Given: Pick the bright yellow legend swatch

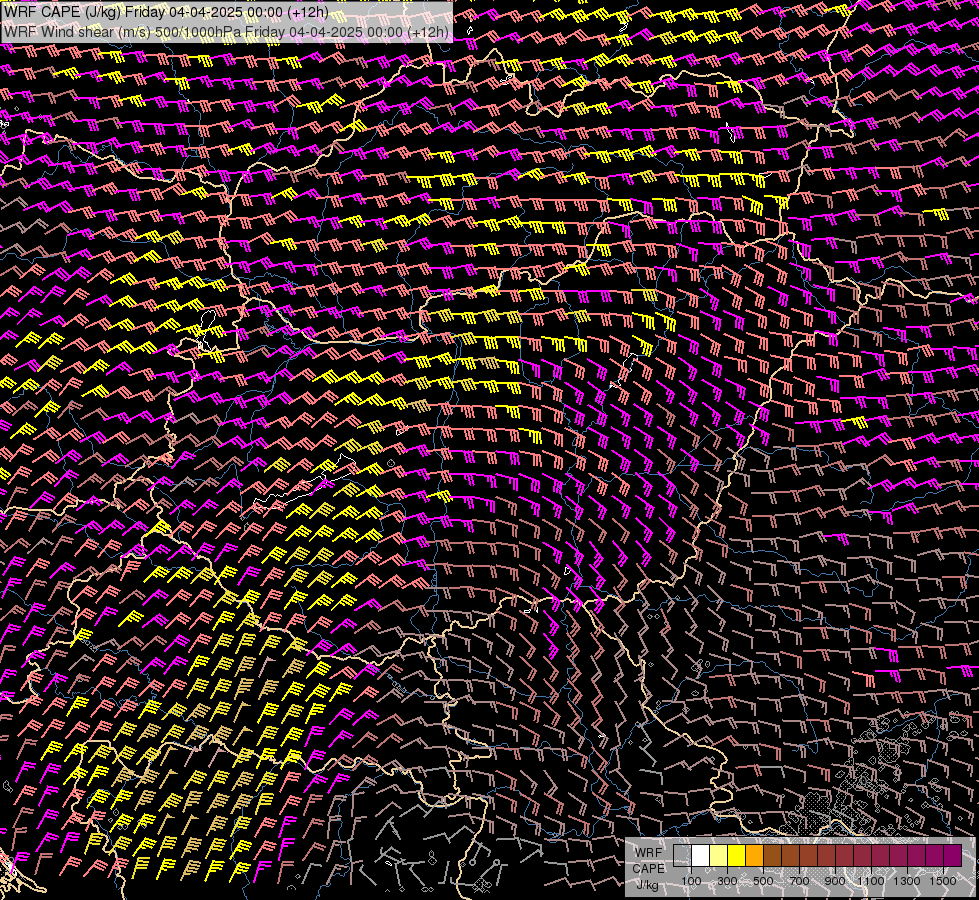Looking at the screenshot, I should pos(736,855).
